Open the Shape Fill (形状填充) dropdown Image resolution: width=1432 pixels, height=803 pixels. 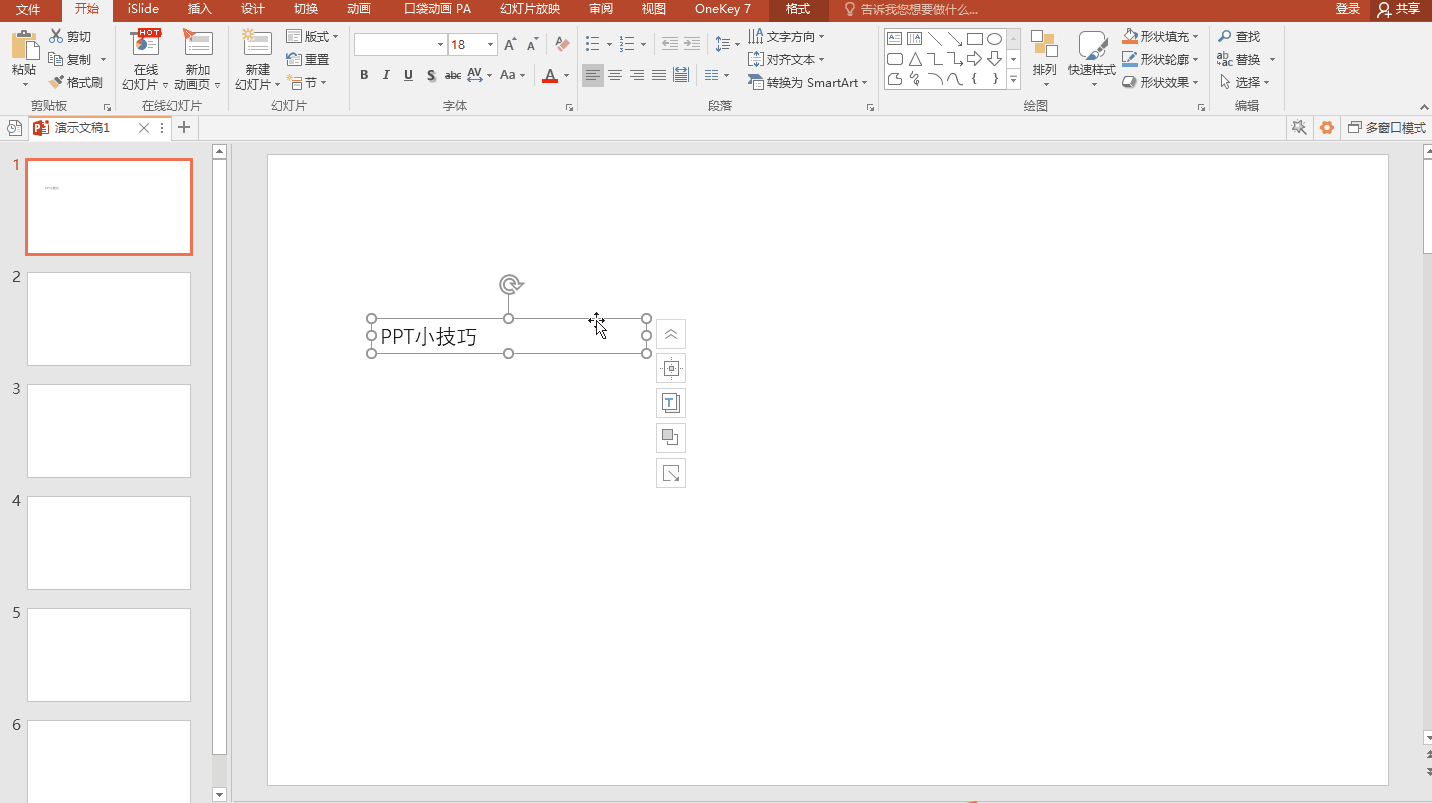(x=1161, y=36)
